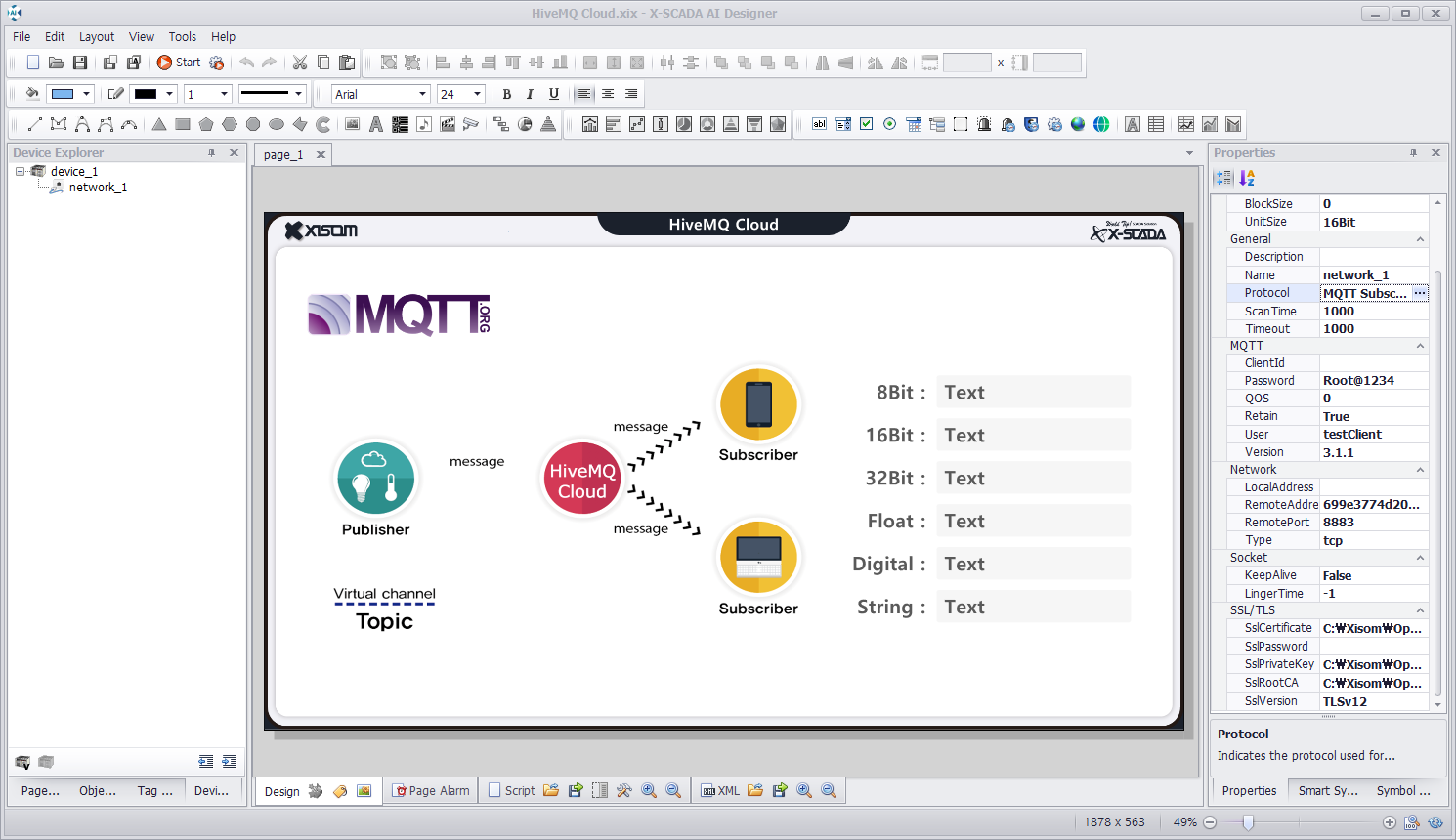Insert a text object with the large A tool
The image size is (1456, 840).
[376, 124]
